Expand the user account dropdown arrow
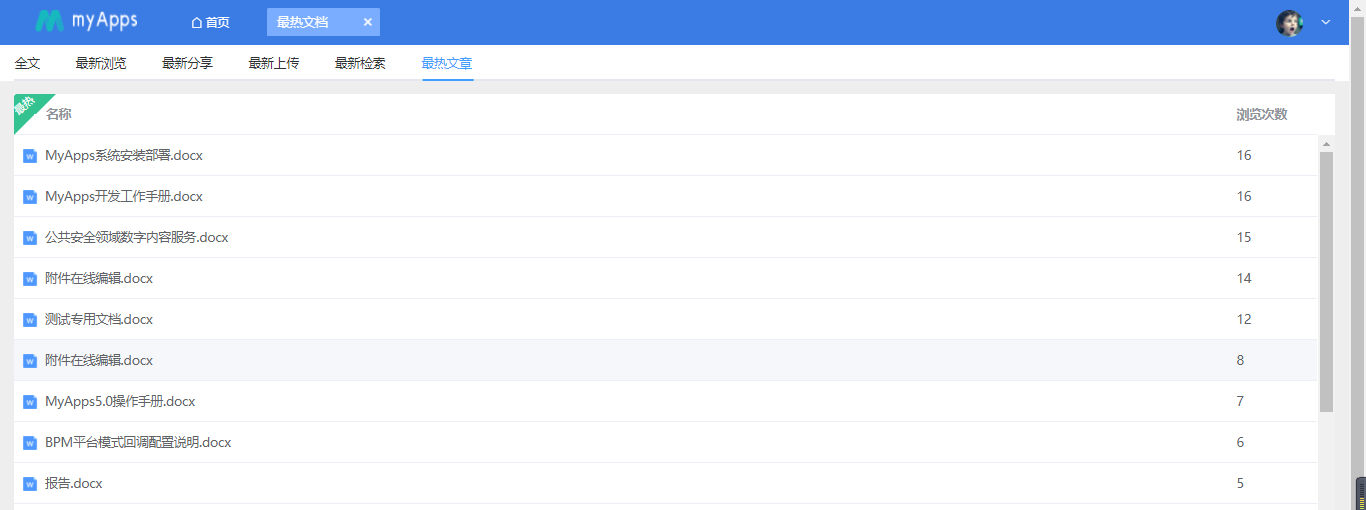The height and width of the screenshot is (510, 1366). click(1326, 22)
